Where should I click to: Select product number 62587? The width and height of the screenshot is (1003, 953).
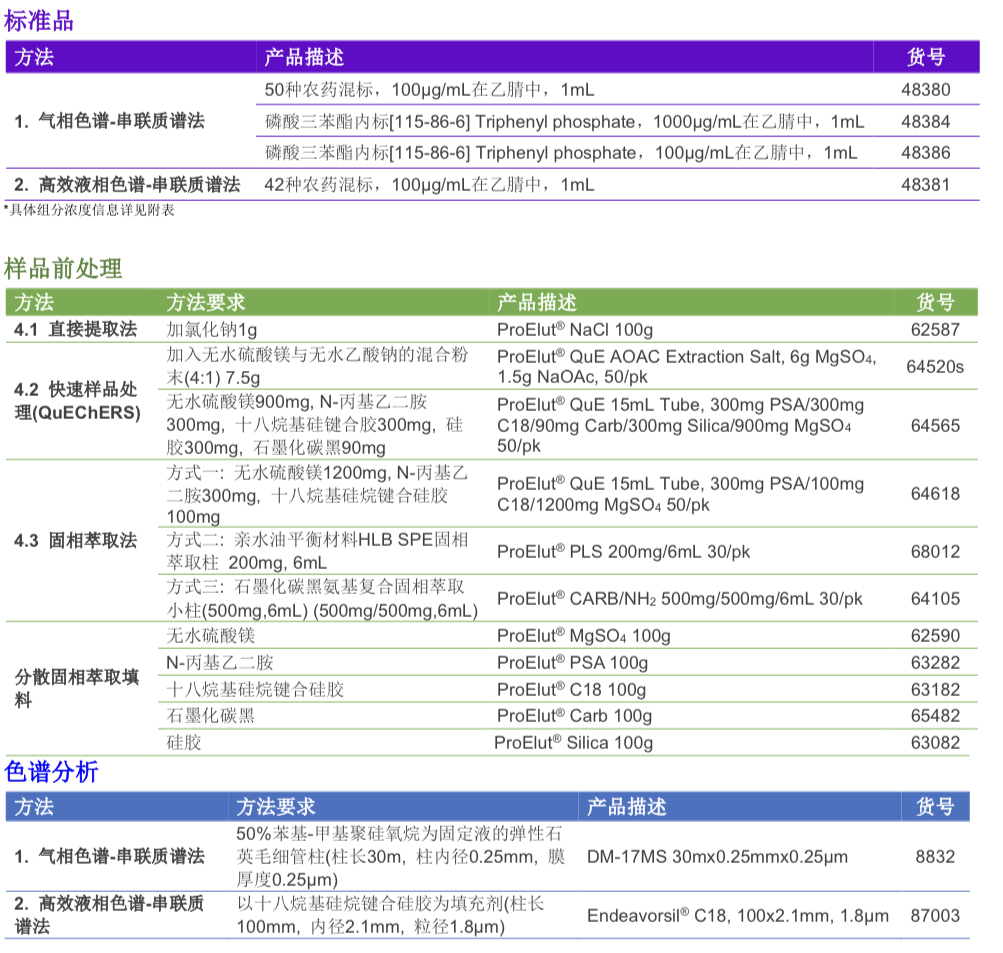coord(935,329)
